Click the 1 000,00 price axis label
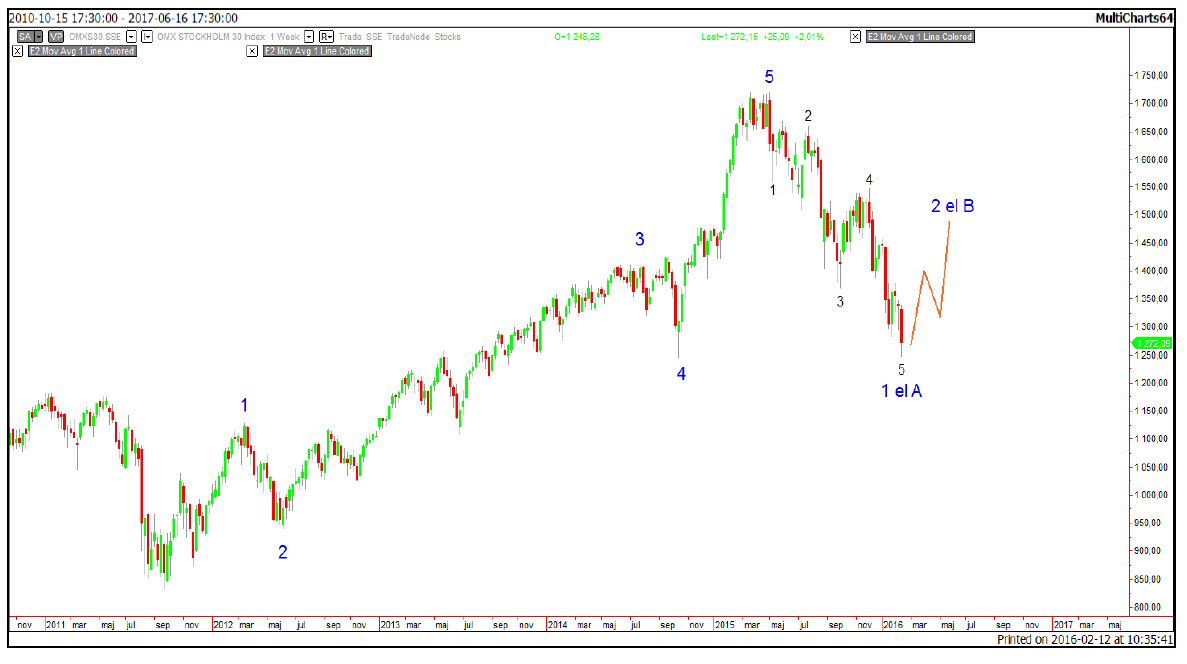Screen dimensions: 1187x664 tap(1151, 494)
